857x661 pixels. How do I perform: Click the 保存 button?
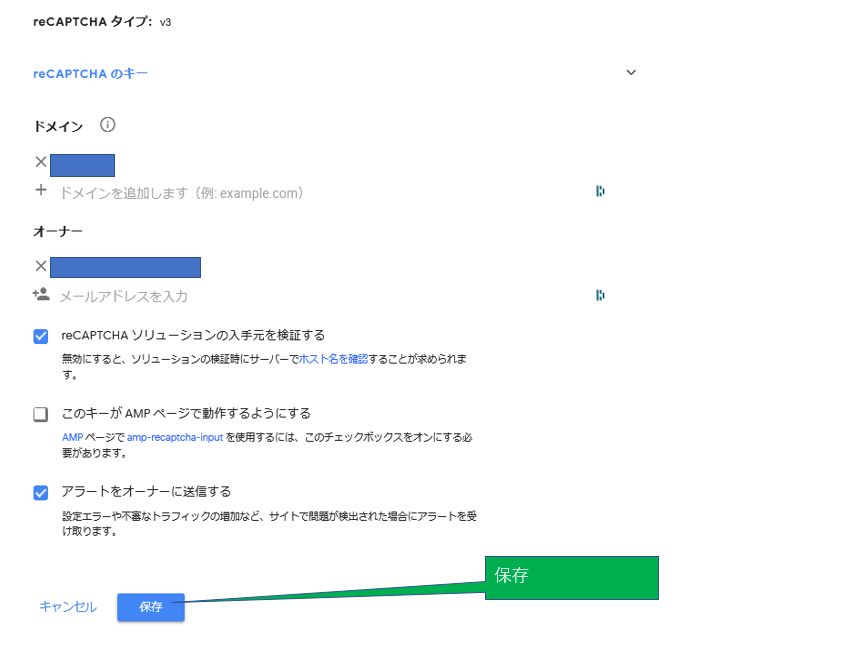[x=150, y=607]
